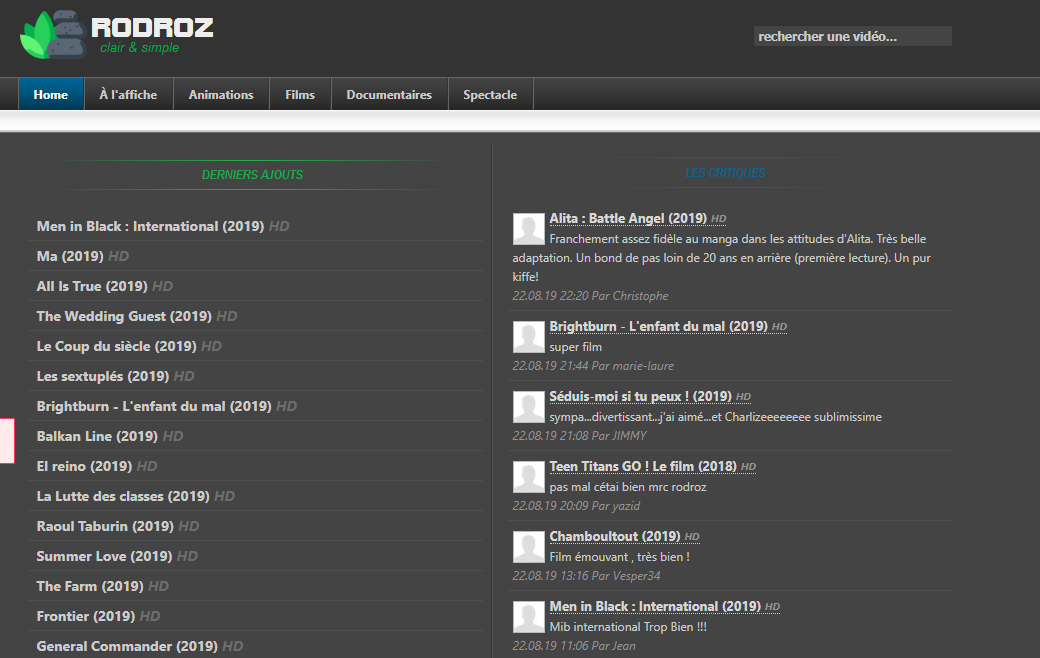The width and height of the screenshot is (1040, 658).
Task: Open the À l'affiche menu item
Action: 128,94
